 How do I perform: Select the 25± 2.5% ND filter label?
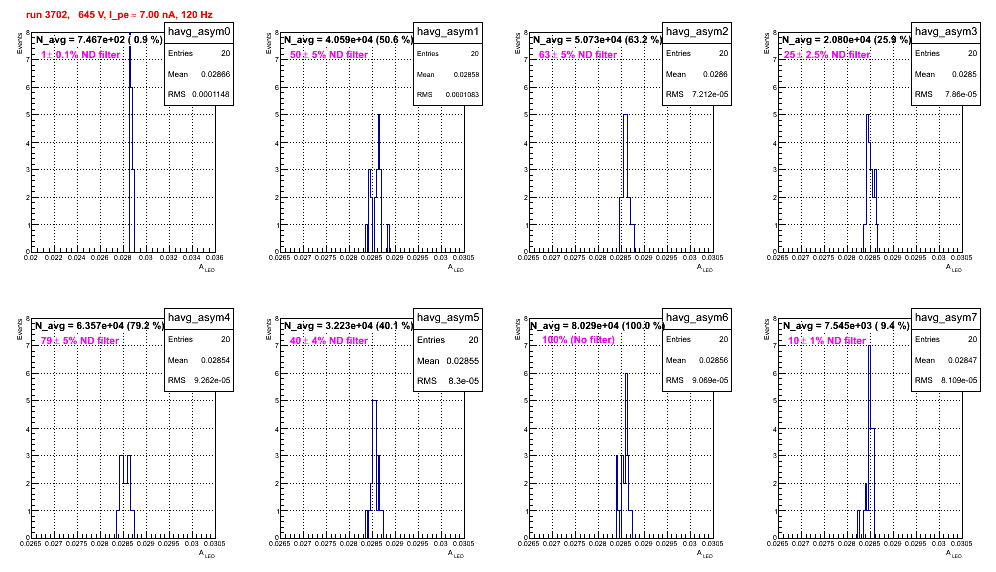click(827, 55)
